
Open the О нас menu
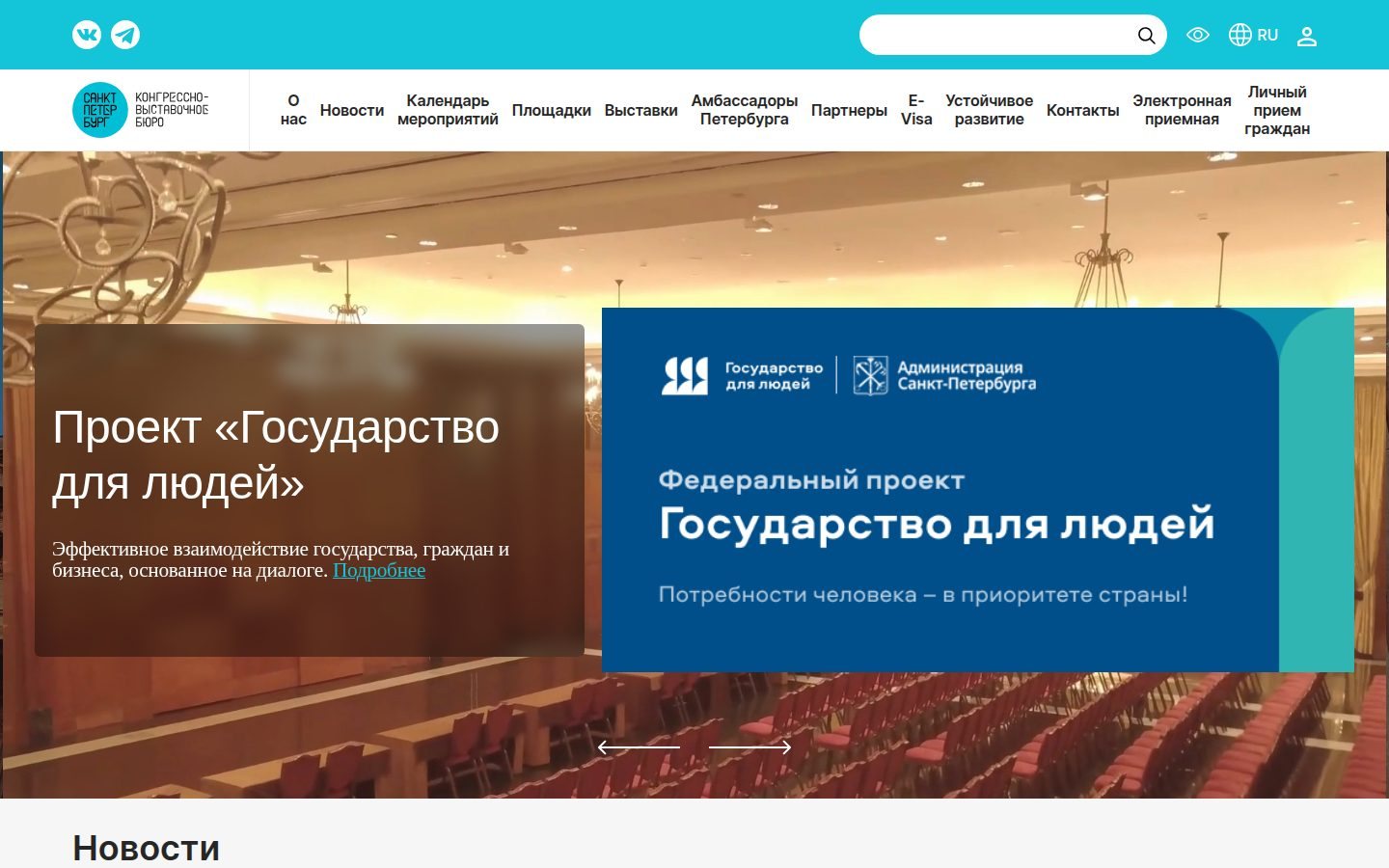tap(293, 110)
